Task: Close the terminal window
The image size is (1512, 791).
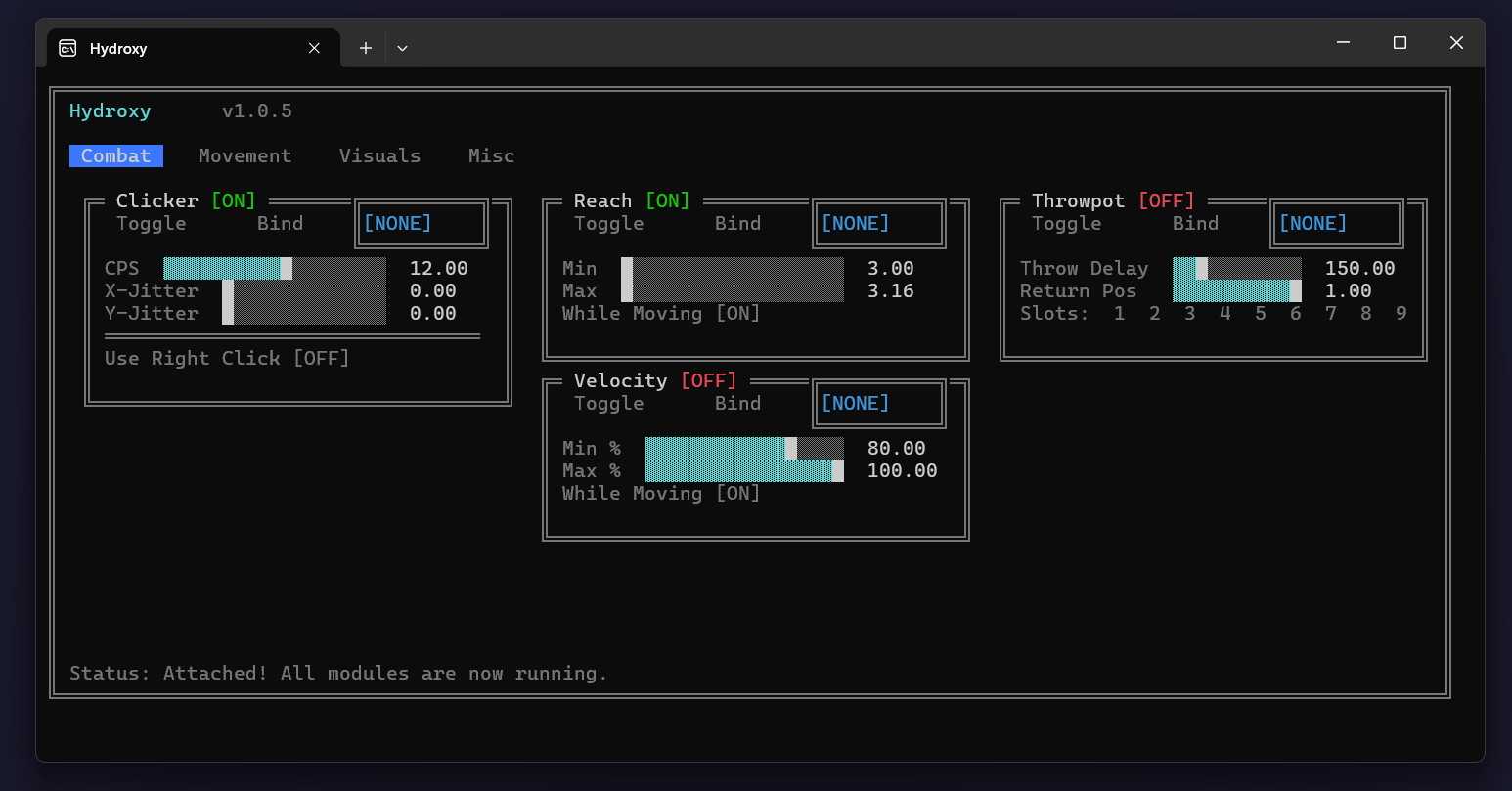Action: click(x=1456, y=42)
